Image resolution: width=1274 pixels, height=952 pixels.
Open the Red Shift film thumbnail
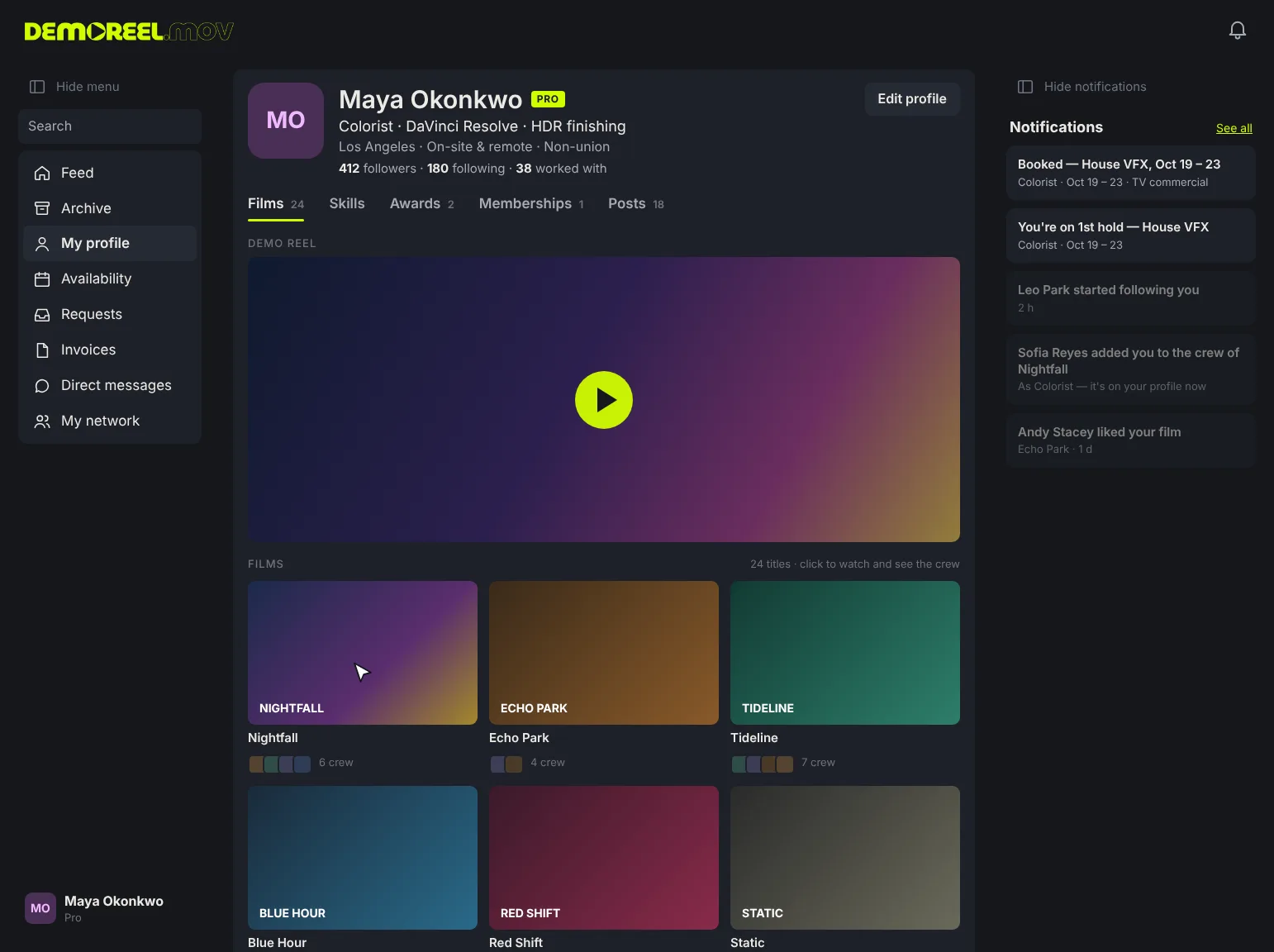click(604, 858)
